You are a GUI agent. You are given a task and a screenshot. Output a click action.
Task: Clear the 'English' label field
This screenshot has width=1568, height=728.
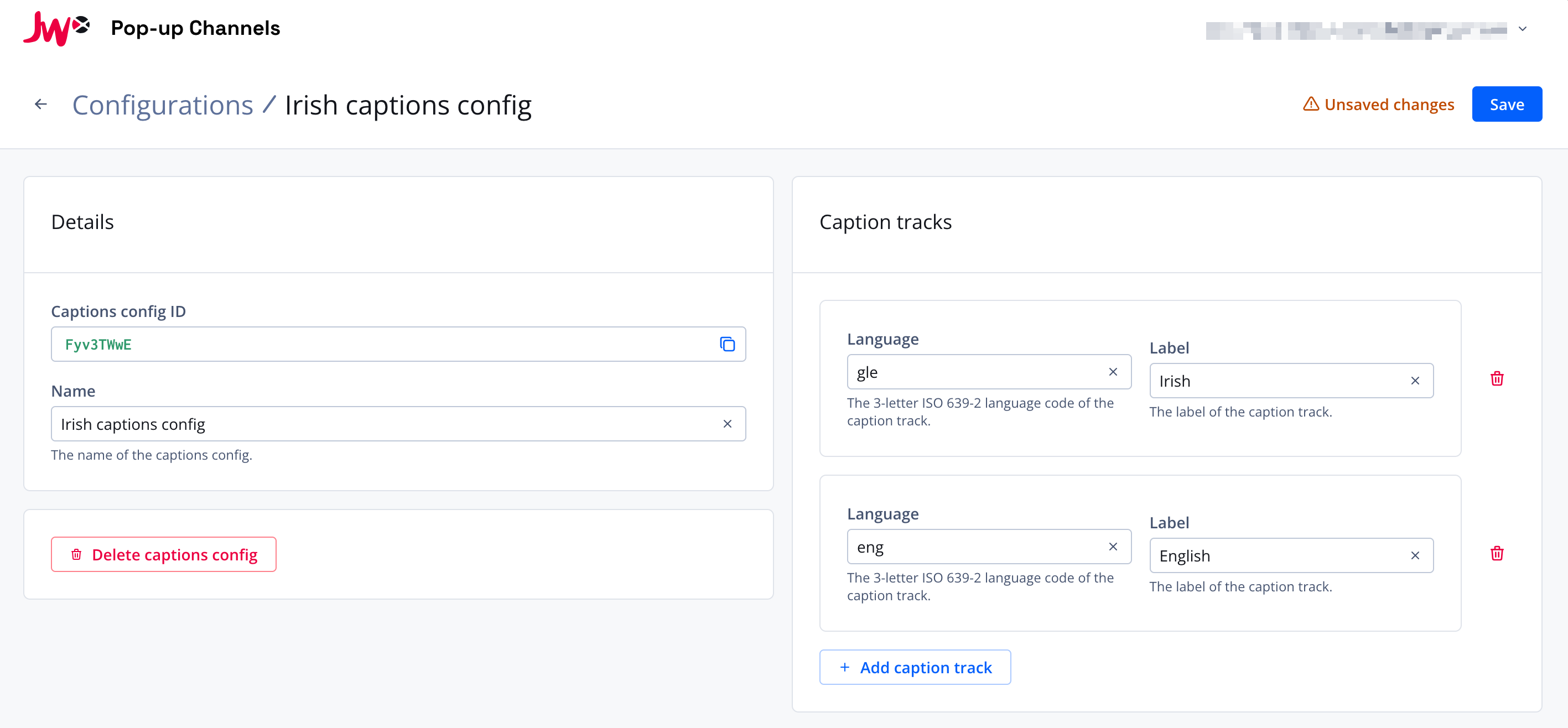tap(1415, 556)
